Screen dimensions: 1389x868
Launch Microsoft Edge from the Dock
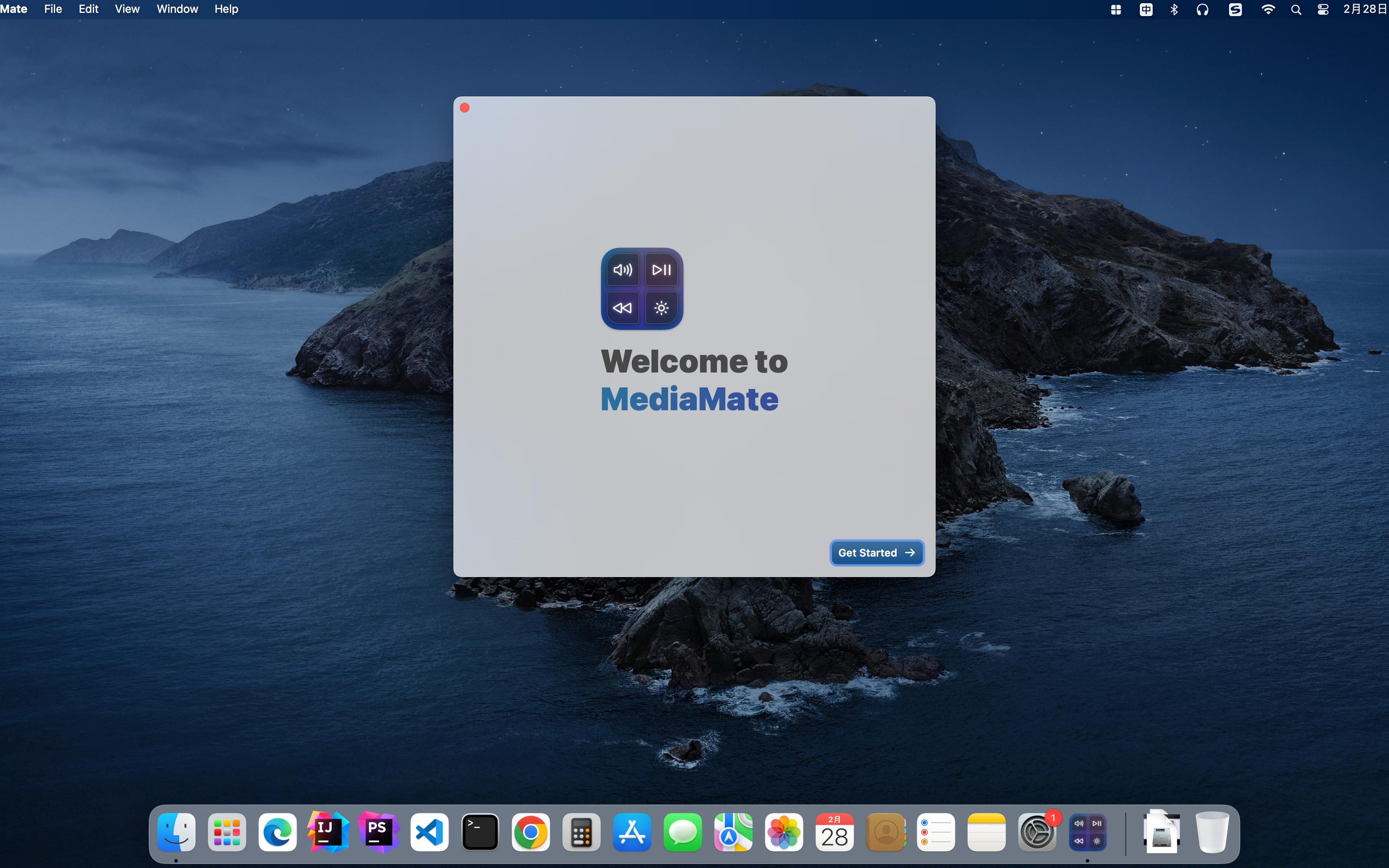(x=277, y=832)
